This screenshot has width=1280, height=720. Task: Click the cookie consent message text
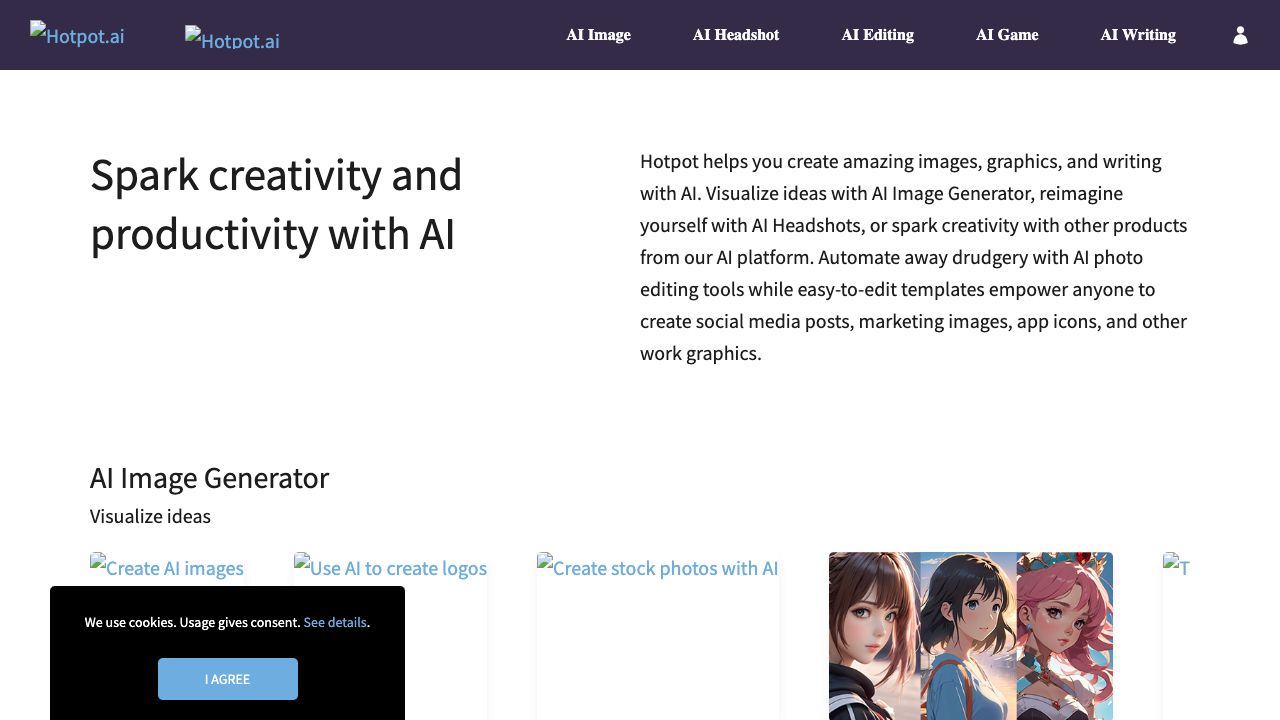(192, 622)
